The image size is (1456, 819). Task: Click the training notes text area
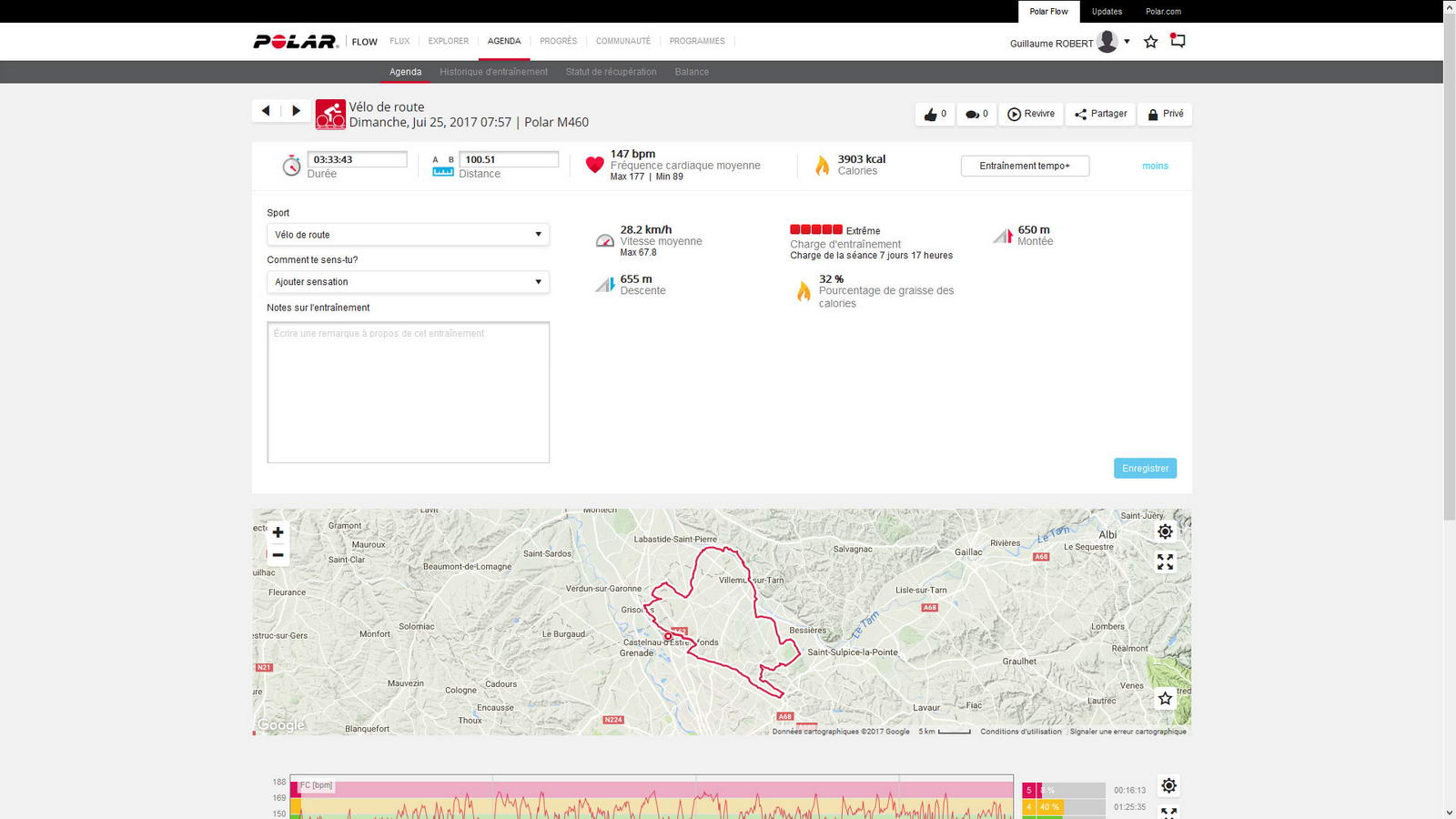tap(408, 392)
